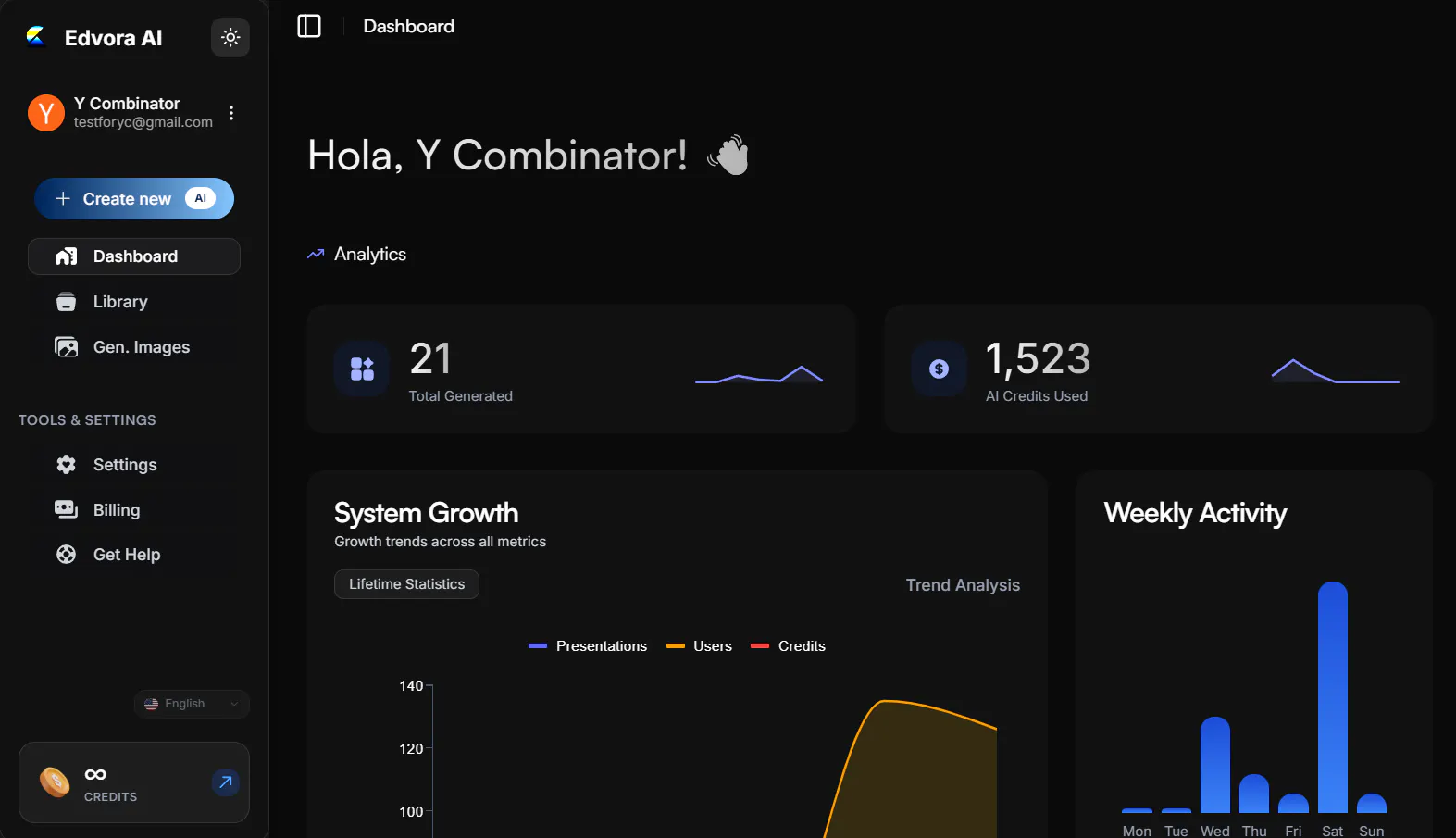Open the three-dot account menu
The height and width of the screenshot is (838, 1456).
click(x=231, y=113)
